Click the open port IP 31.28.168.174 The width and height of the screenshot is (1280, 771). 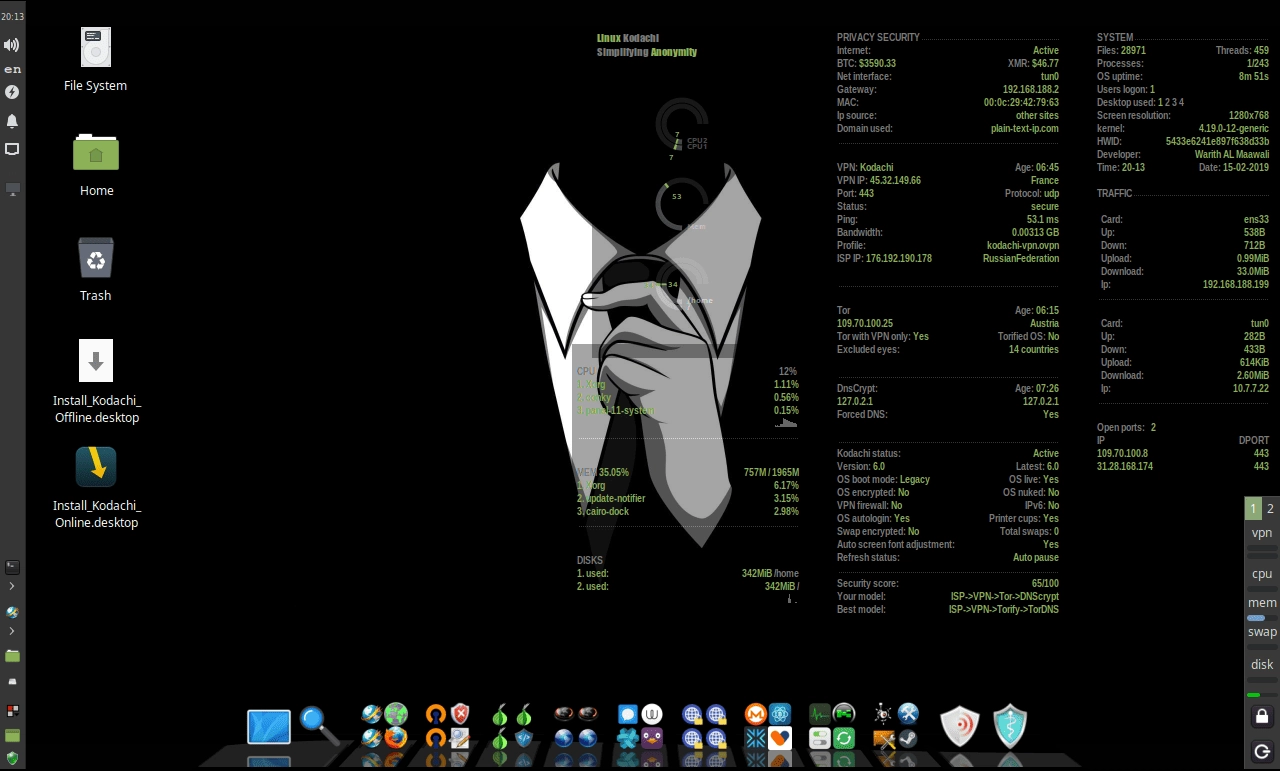[1125, 466]
